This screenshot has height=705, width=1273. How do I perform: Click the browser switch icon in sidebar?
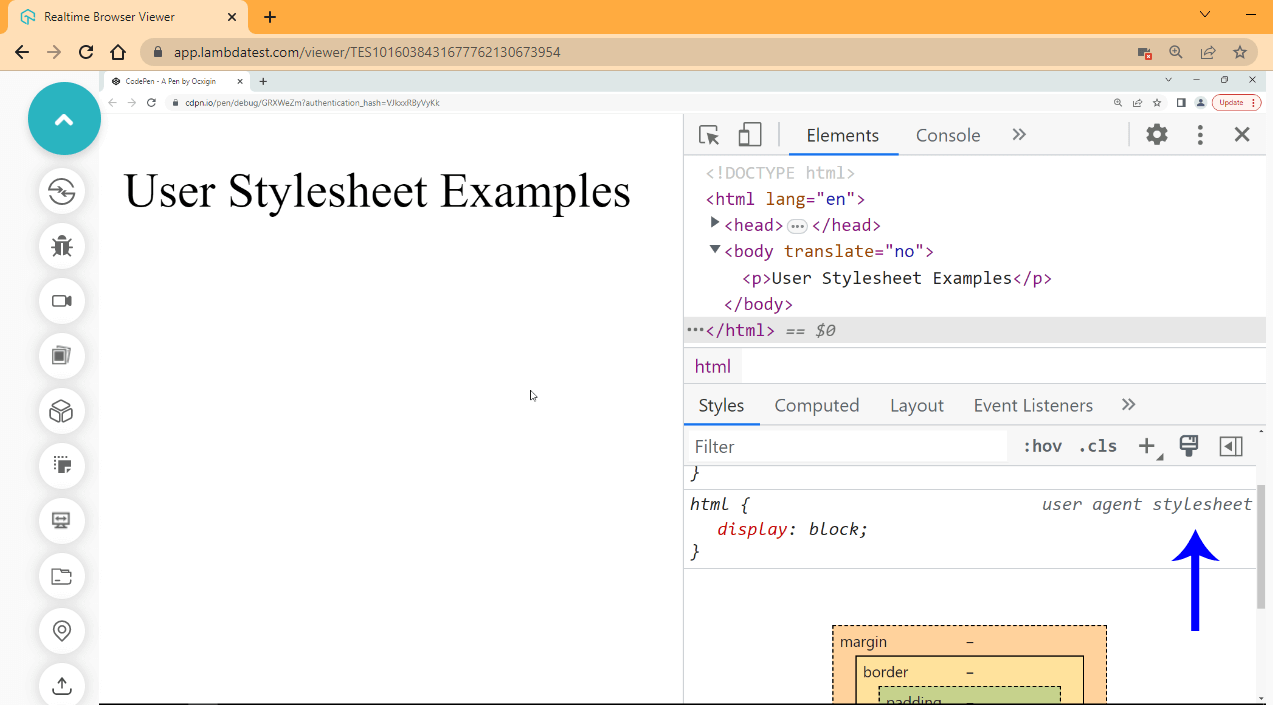62,191
